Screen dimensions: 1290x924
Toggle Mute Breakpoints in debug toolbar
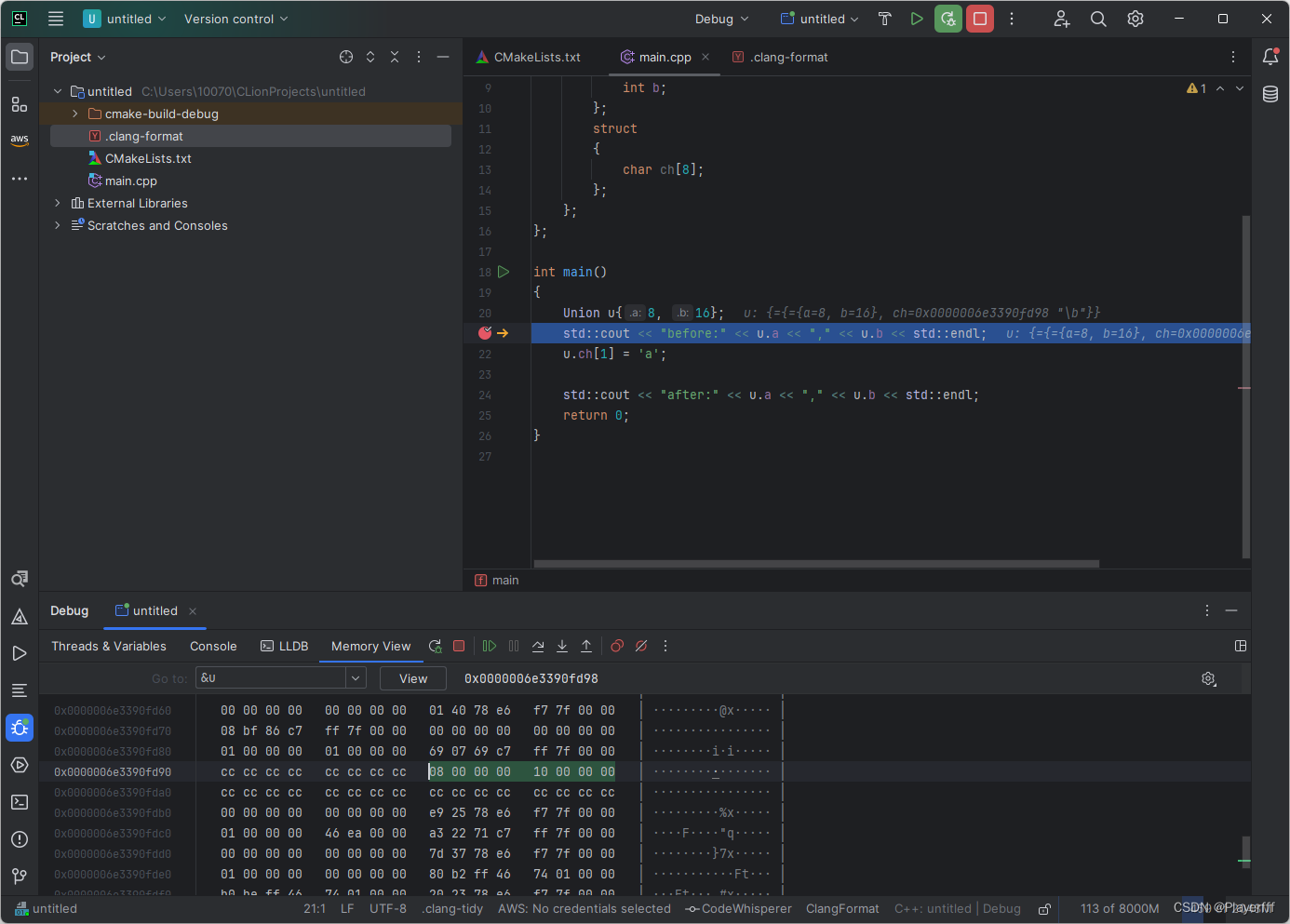click(641, 646)
